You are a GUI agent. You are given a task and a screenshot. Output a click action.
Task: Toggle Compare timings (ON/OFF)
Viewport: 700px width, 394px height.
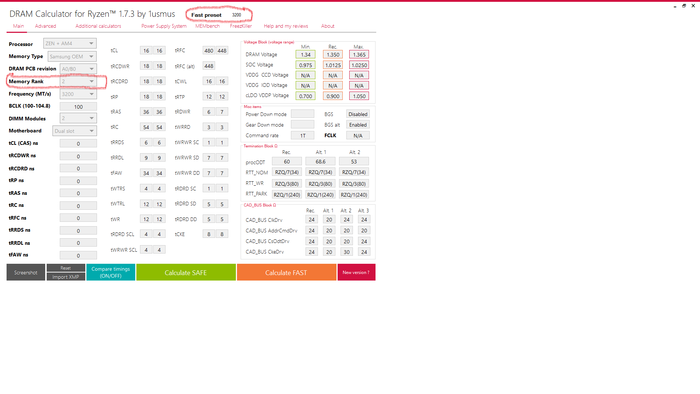coord(111,272)
